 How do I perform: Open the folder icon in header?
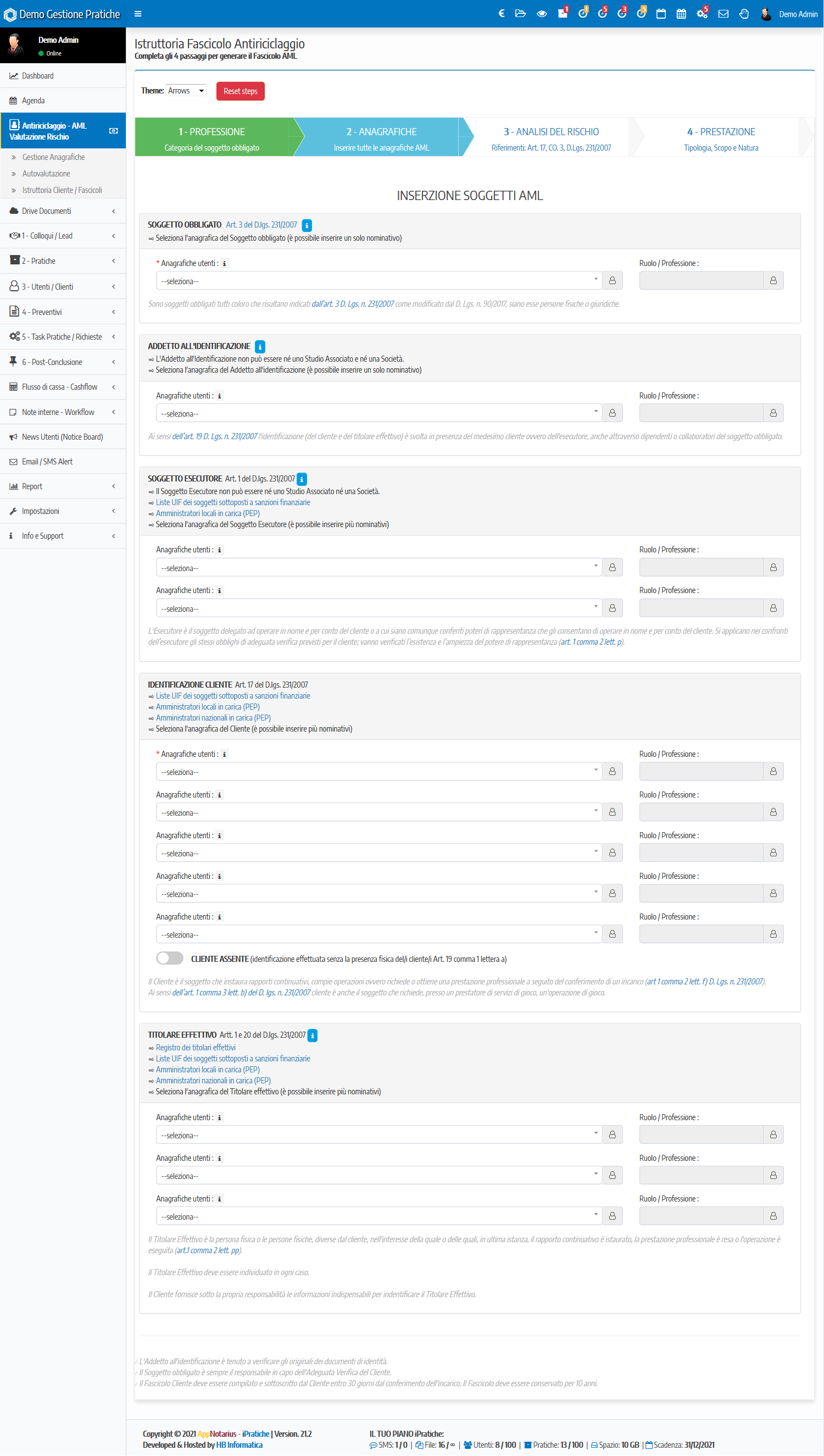(520, 14)
